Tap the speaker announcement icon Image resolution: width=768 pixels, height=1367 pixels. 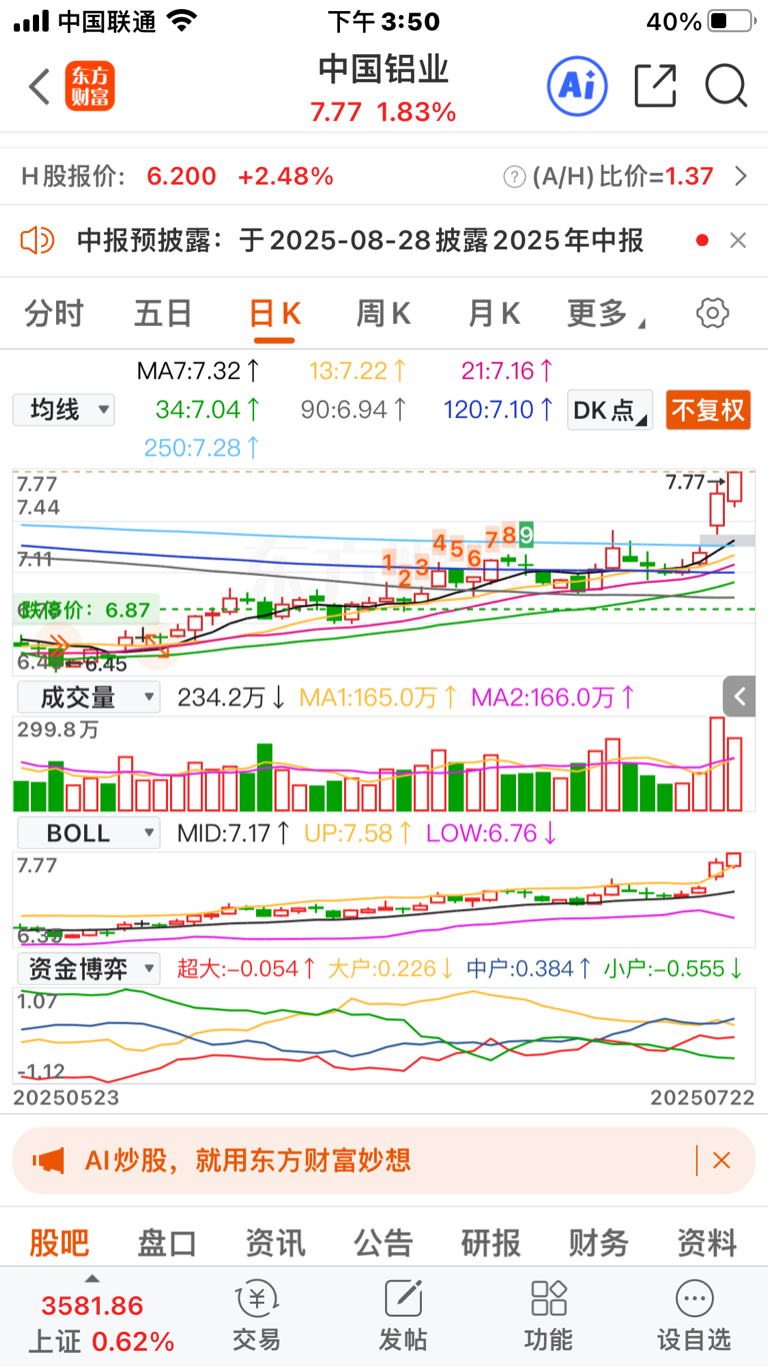tap(37, 240)
